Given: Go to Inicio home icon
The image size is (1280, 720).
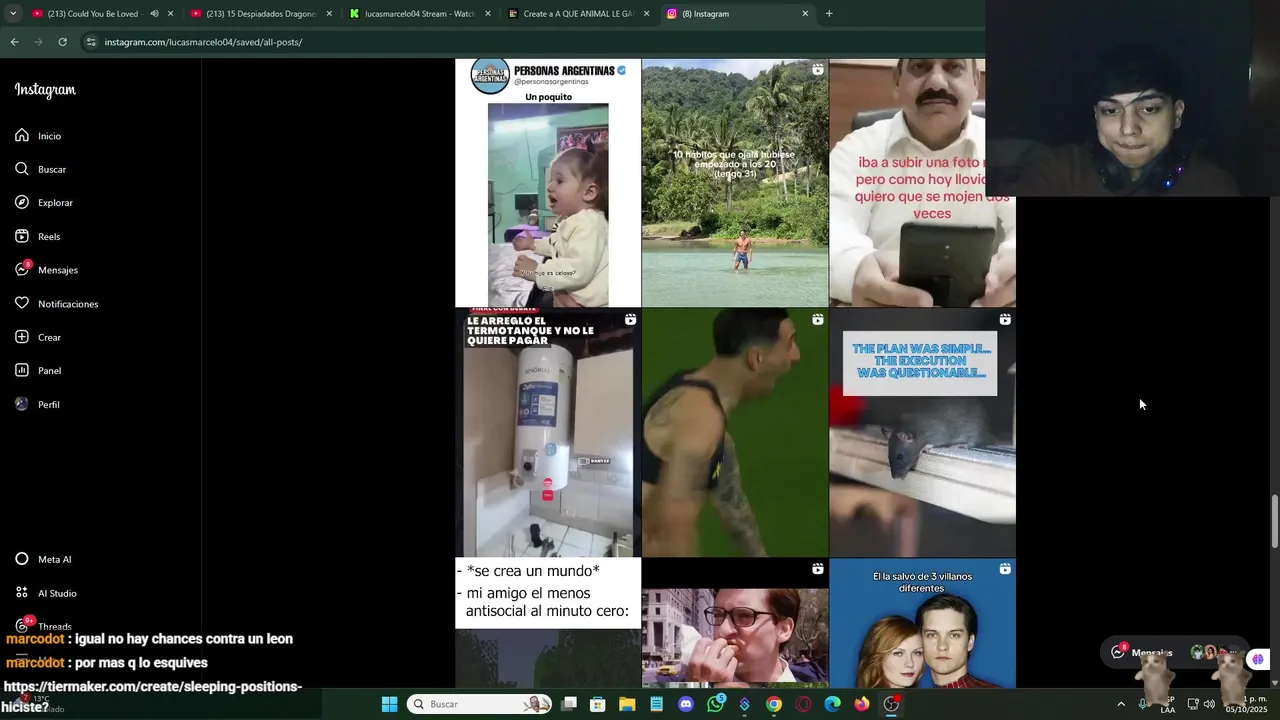Looking at the screenshot, I should (x=22, y=135).
